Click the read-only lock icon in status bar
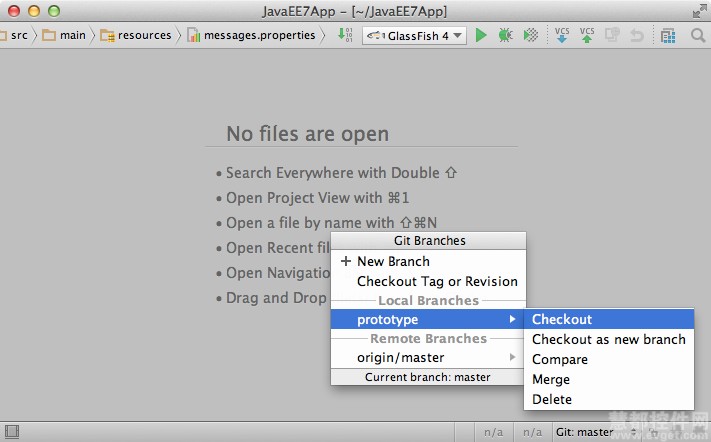Image resolution: width=711 pixels, height=442 pixels. (651, 432)
